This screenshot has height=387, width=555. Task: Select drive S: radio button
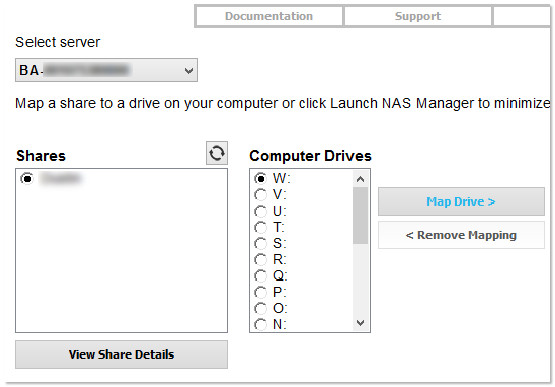pyautogui.click(x=261, y=244)
